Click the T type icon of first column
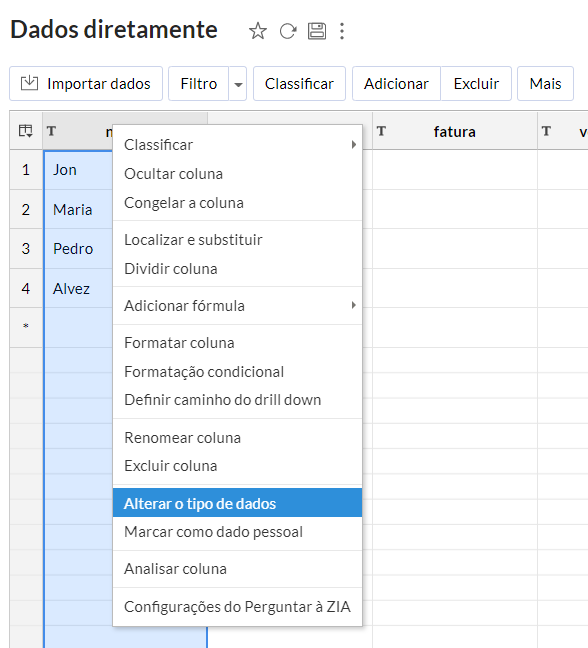 [x=51, y=131]
